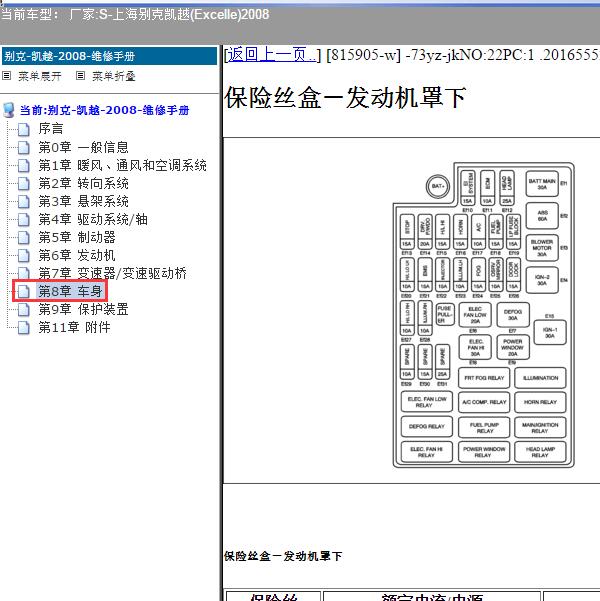Select the root node 当前:别克-凯越-2008-维修手册
The image size is (600, 601).
(104, 110)
